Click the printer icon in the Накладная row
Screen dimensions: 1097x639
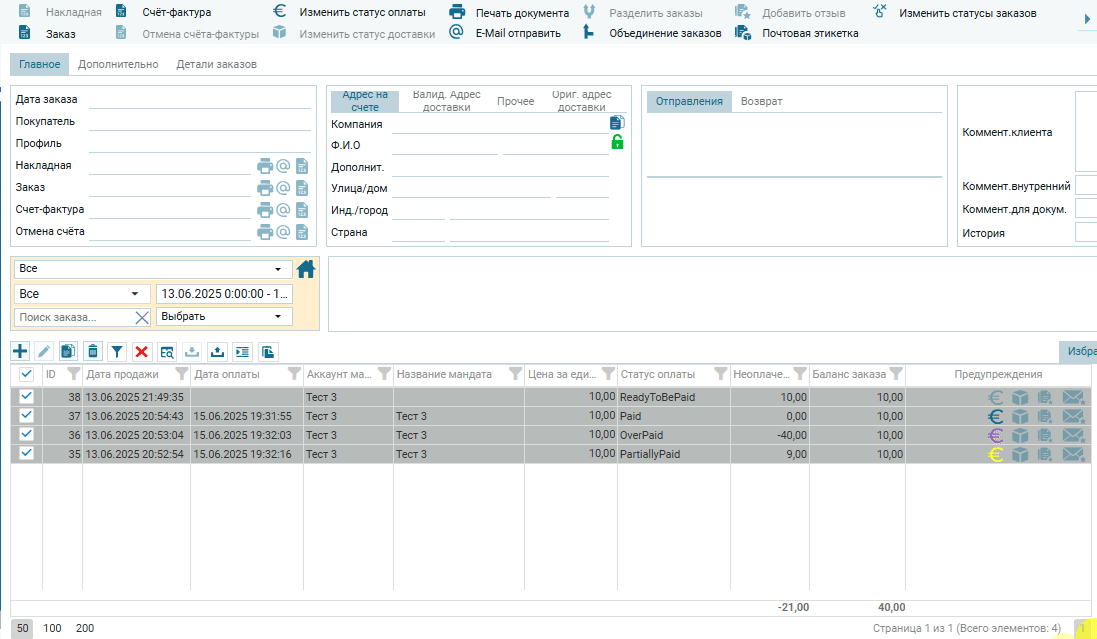[x=265, y=166]
